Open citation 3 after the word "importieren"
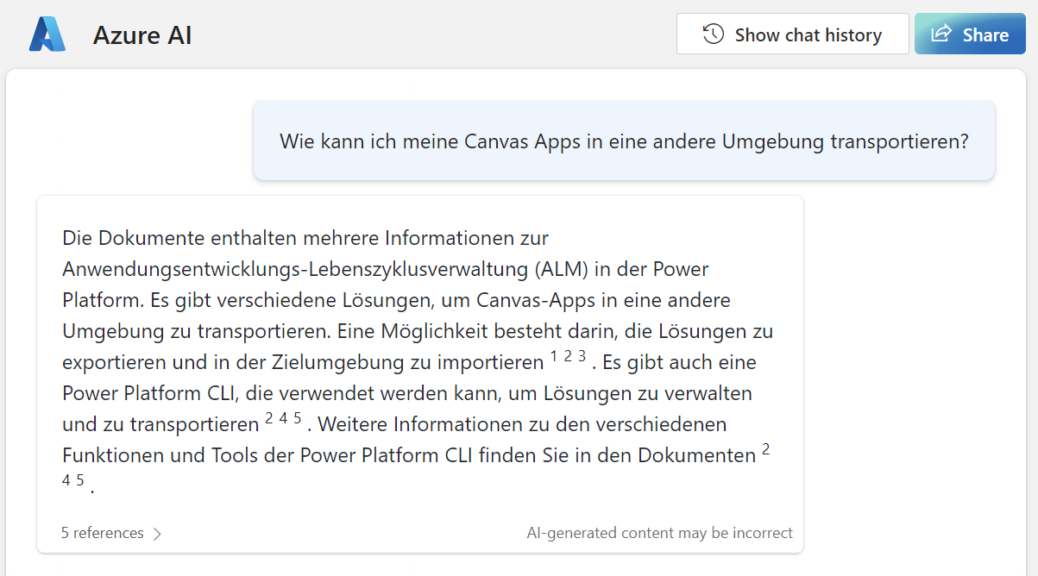This screenshot has width=1038, height=576. [582, 356]
